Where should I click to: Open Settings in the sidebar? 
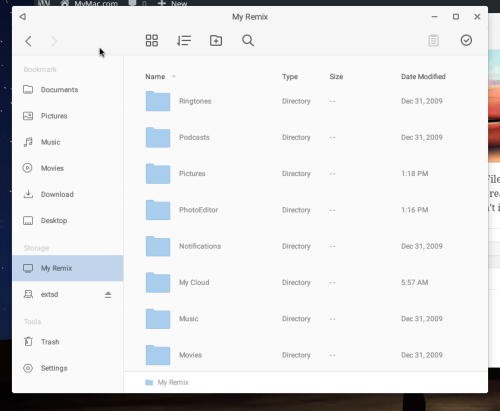(68, 368)
